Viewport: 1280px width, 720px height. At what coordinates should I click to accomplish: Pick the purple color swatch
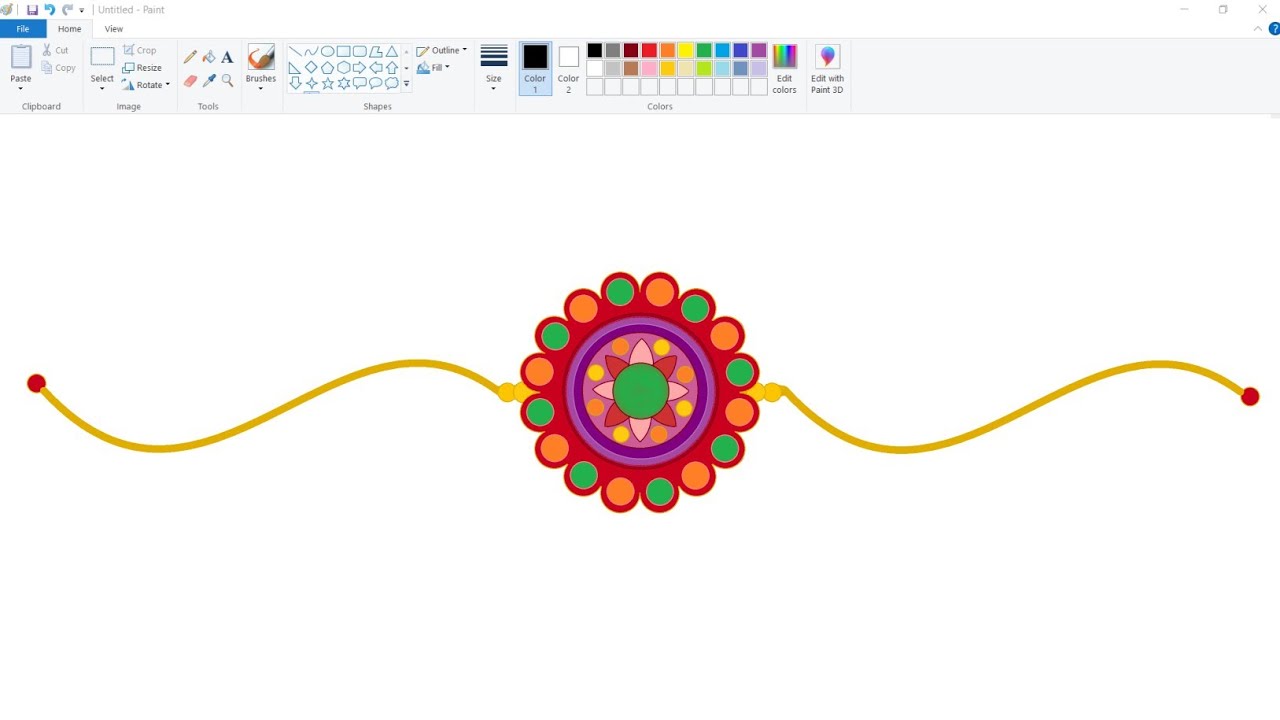click(759, 50)
